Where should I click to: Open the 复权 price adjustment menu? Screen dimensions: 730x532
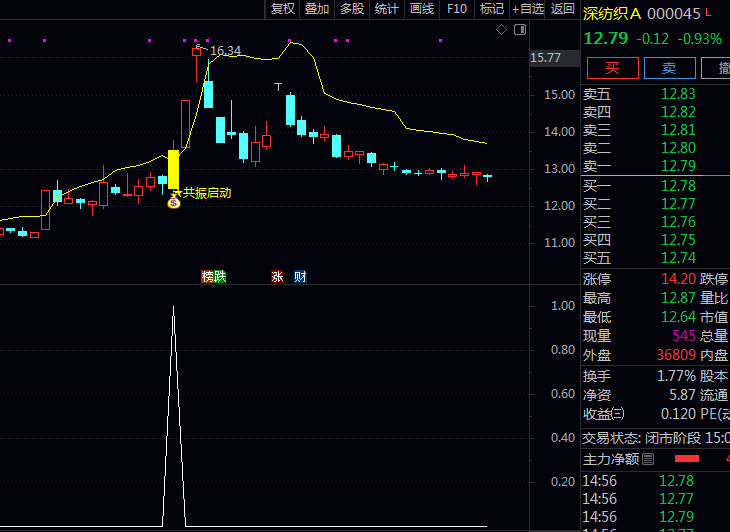pyautogui.click(x=283, y=9)
